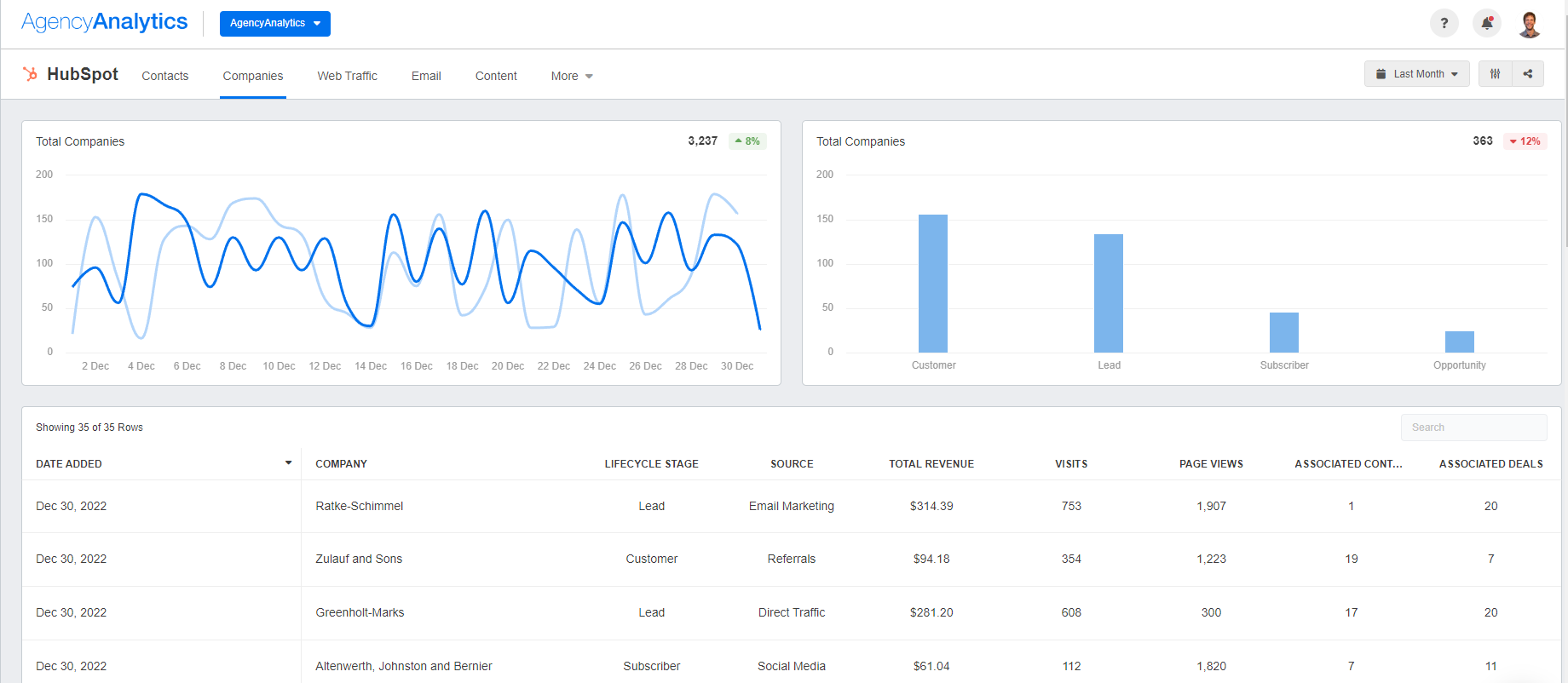Image resolution: width=1568 pixels, height=683 pixels.
Task: Click calendar icon in Last Month button
Action: (1381, 74)
